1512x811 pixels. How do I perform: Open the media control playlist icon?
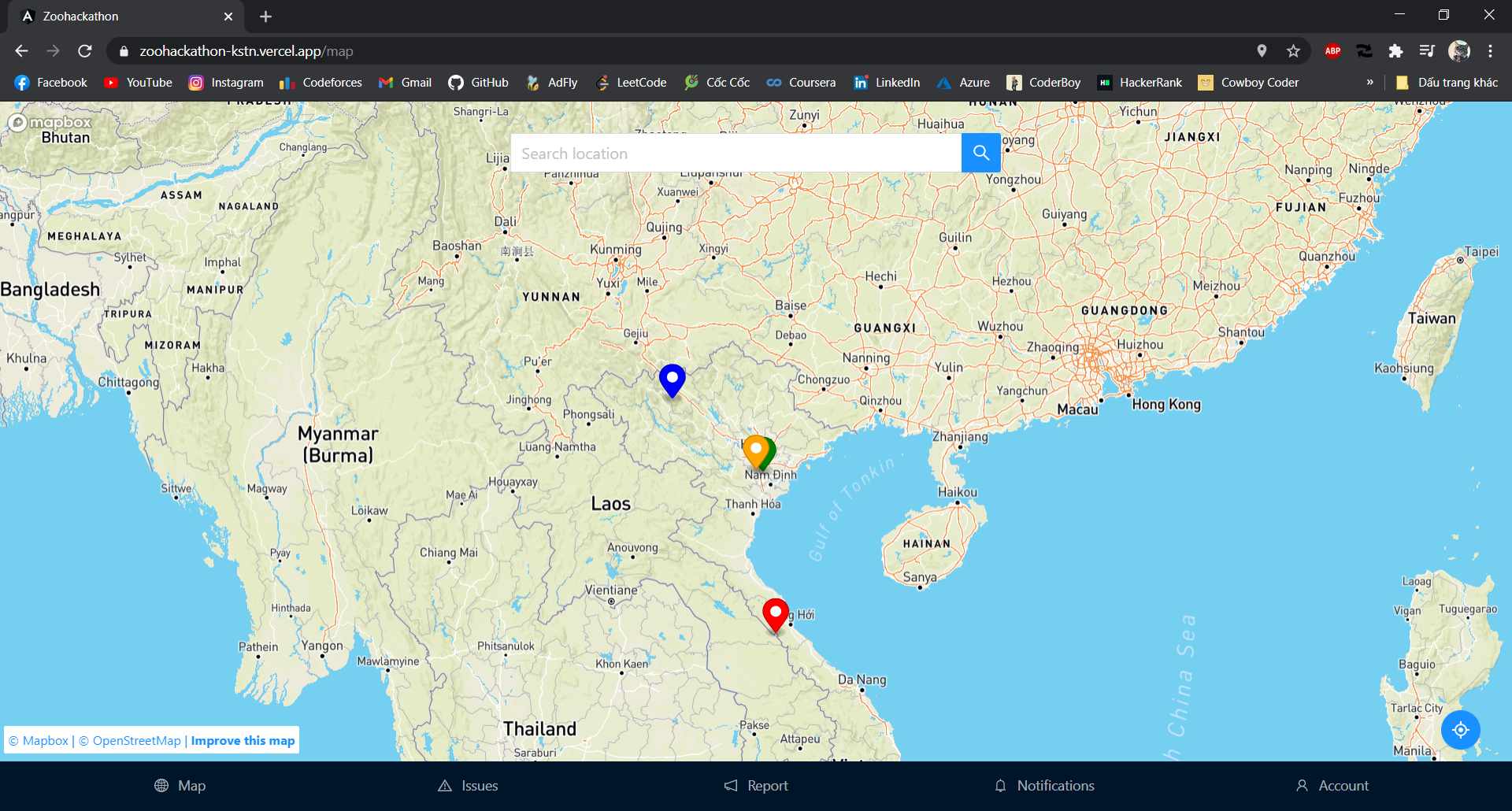(1427, 51)
